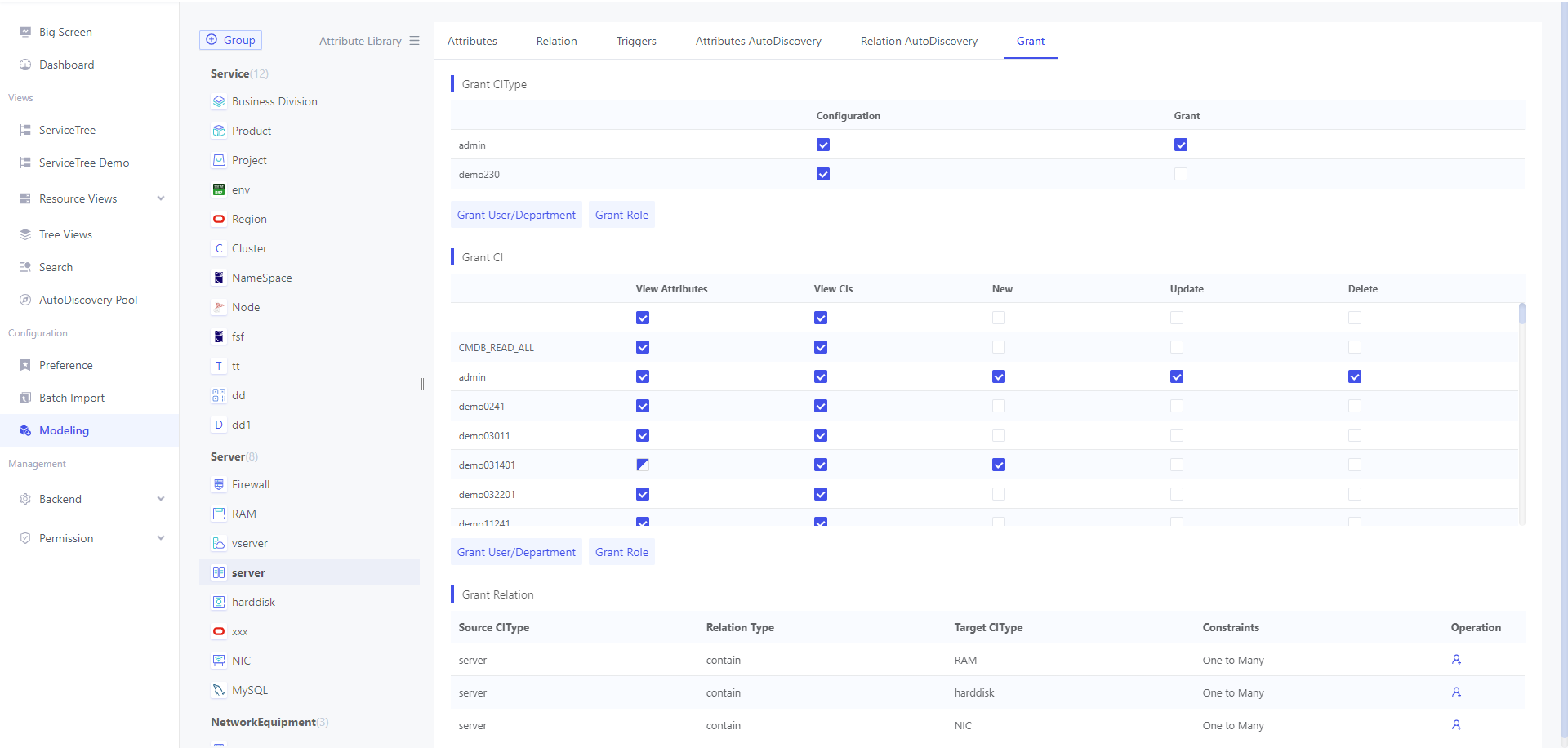Open the Attributes AutoDiscovery tab
The height and width of the screenshot is (748, 1568).
pos(759,41)
